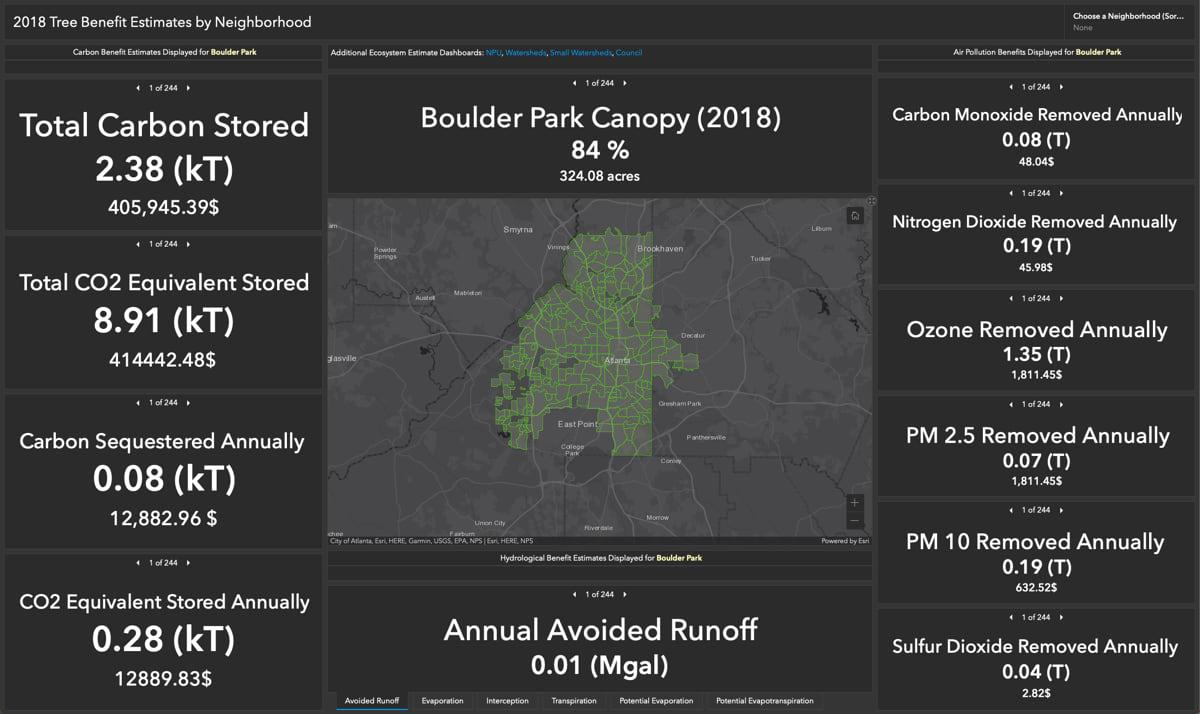Viewport: 1200px width, 714px height.
Task: Previous record arrow for PM 10 Removed
Action: 1013,511
